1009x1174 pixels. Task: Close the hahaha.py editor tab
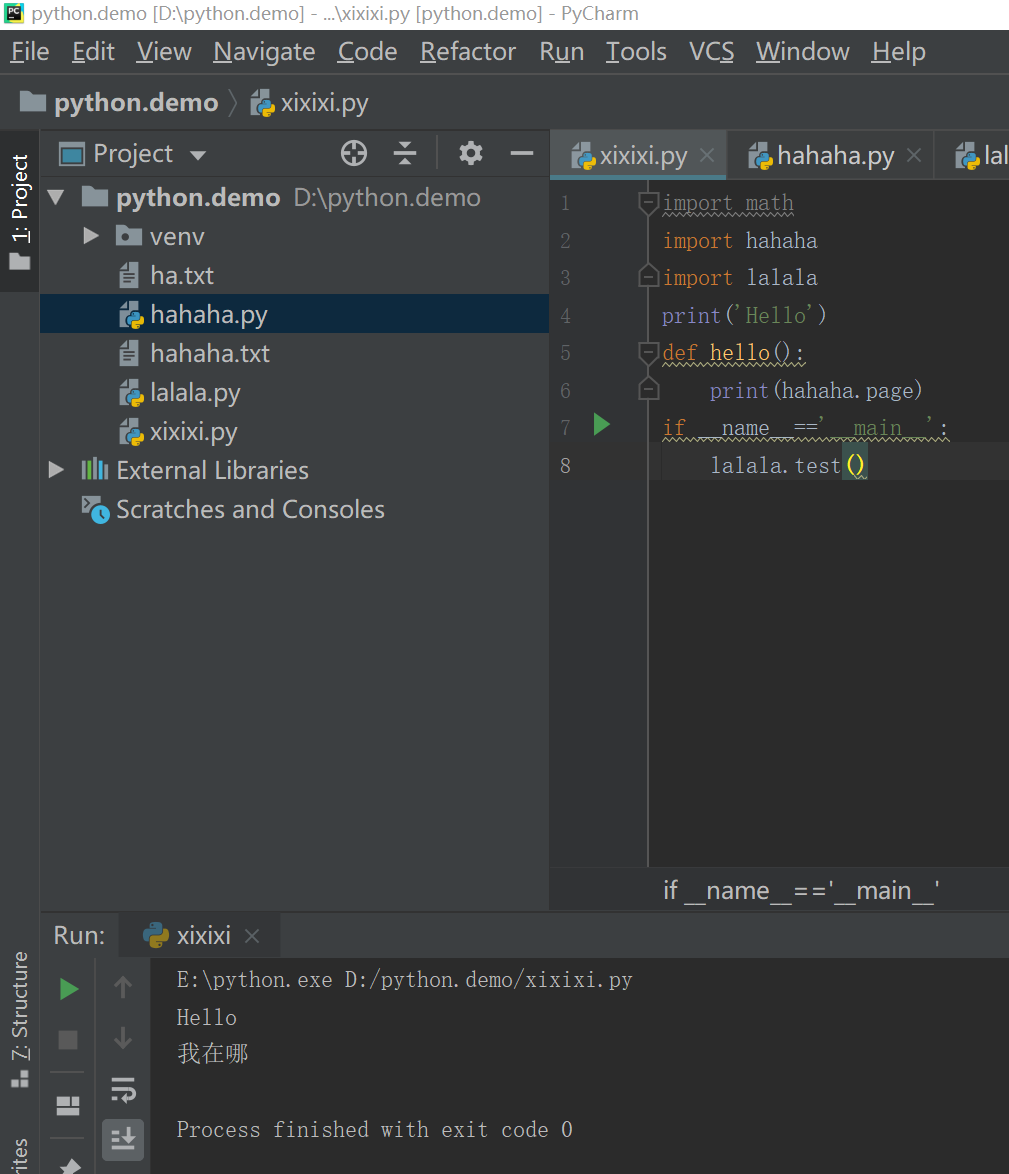point(913,155)
